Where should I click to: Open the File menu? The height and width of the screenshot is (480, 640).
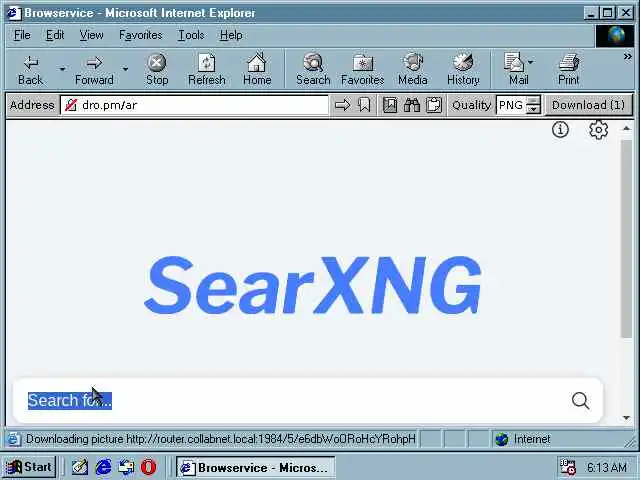coord(22,36)
